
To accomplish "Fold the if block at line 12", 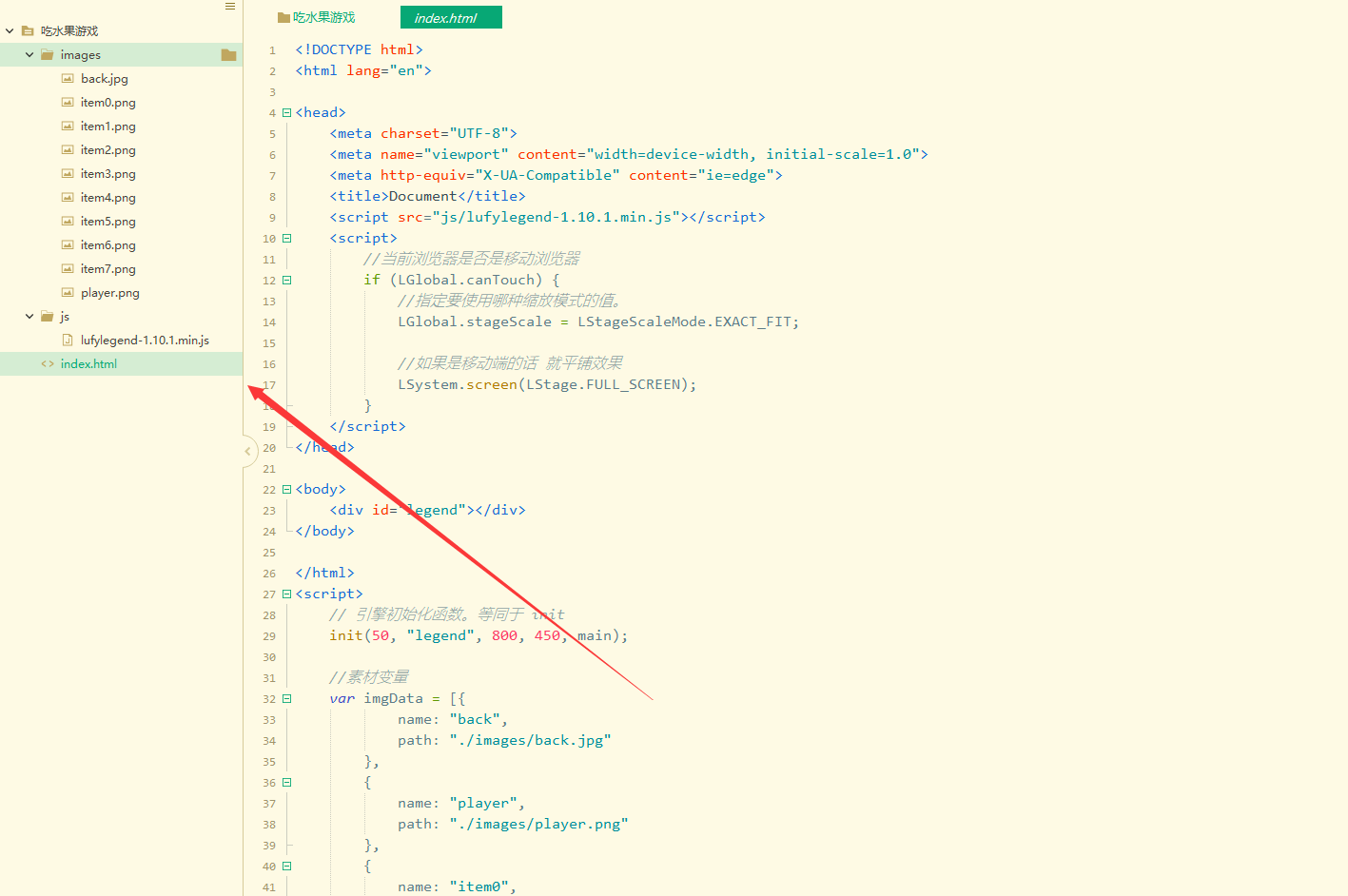I will [286, 281].
